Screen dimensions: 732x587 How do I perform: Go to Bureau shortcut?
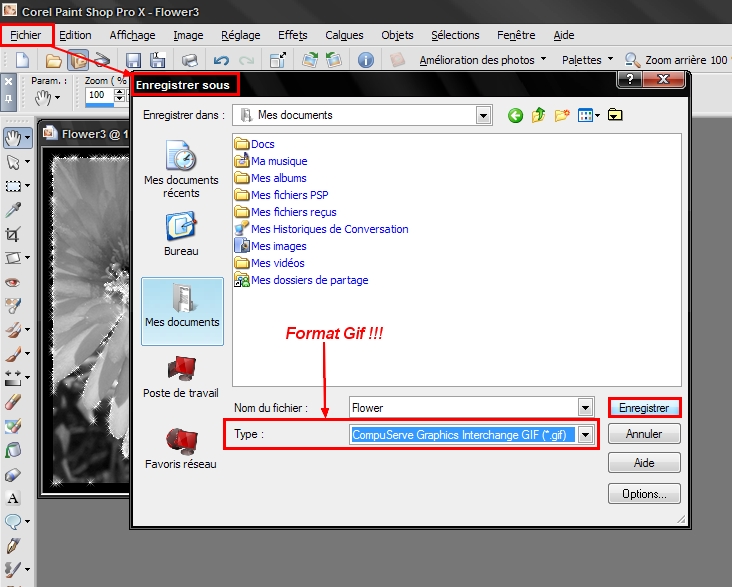181,233
